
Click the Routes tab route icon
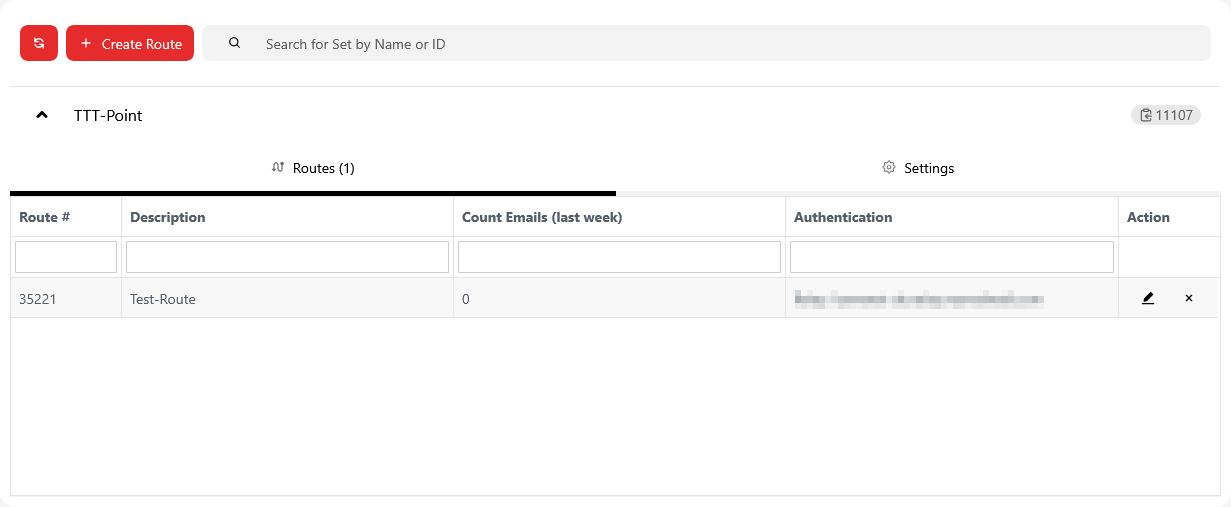click(278, 167)
